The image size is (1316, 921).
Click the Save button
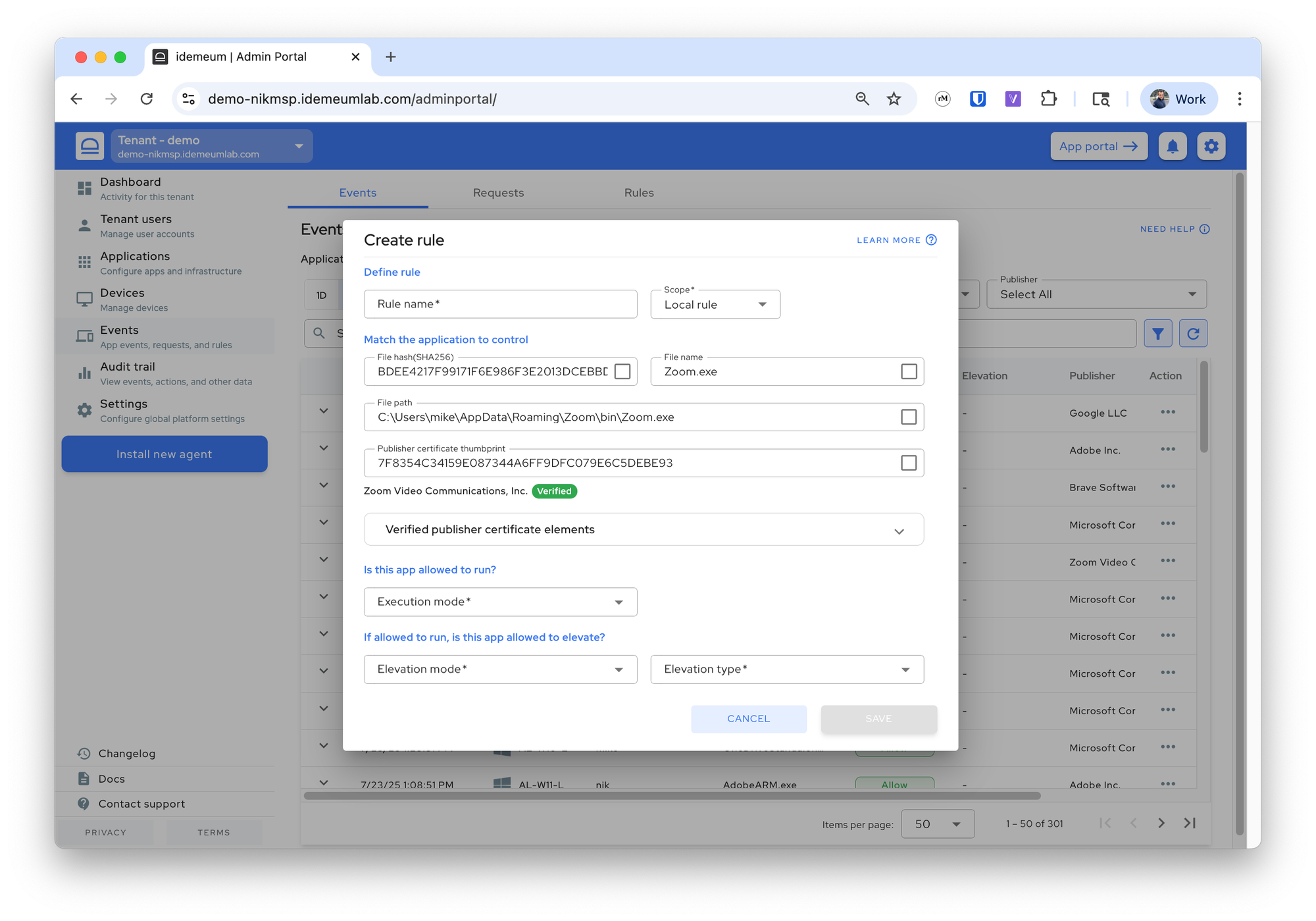(878, 719)
